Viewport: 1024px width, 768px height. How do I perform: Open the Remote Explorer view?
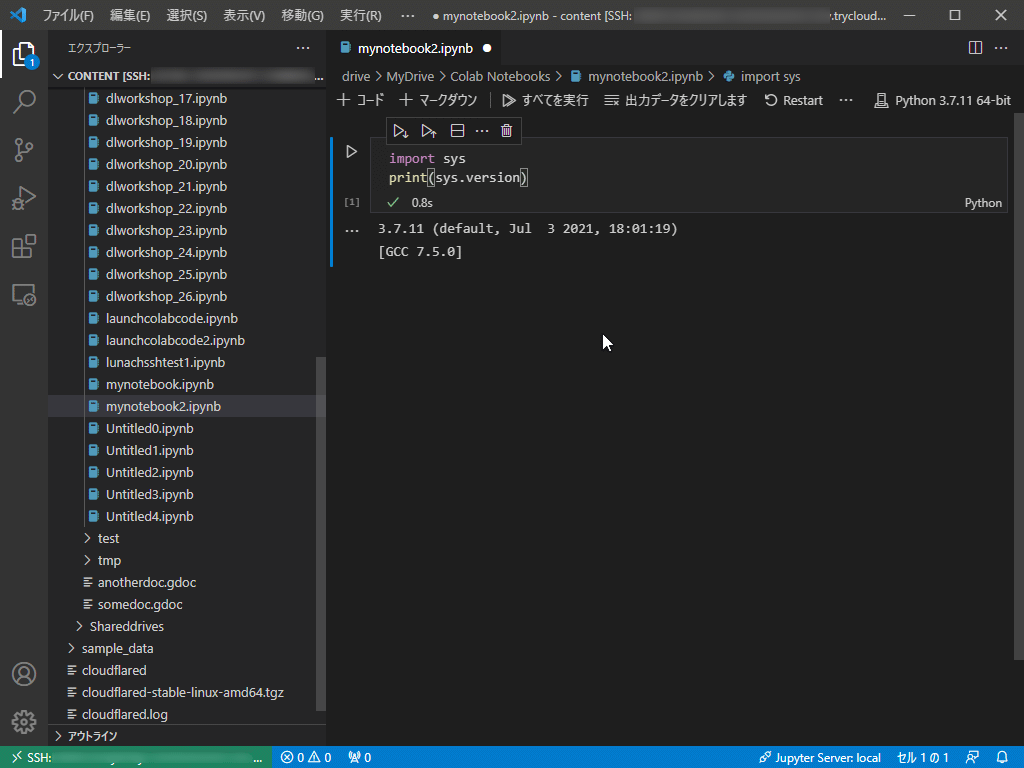click(24, 295)
